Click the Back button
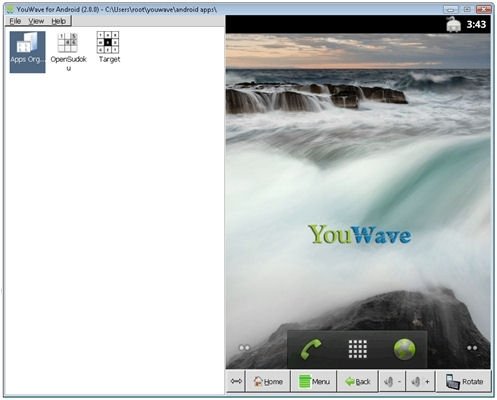The image size is (497, 400). pos(357,381)
